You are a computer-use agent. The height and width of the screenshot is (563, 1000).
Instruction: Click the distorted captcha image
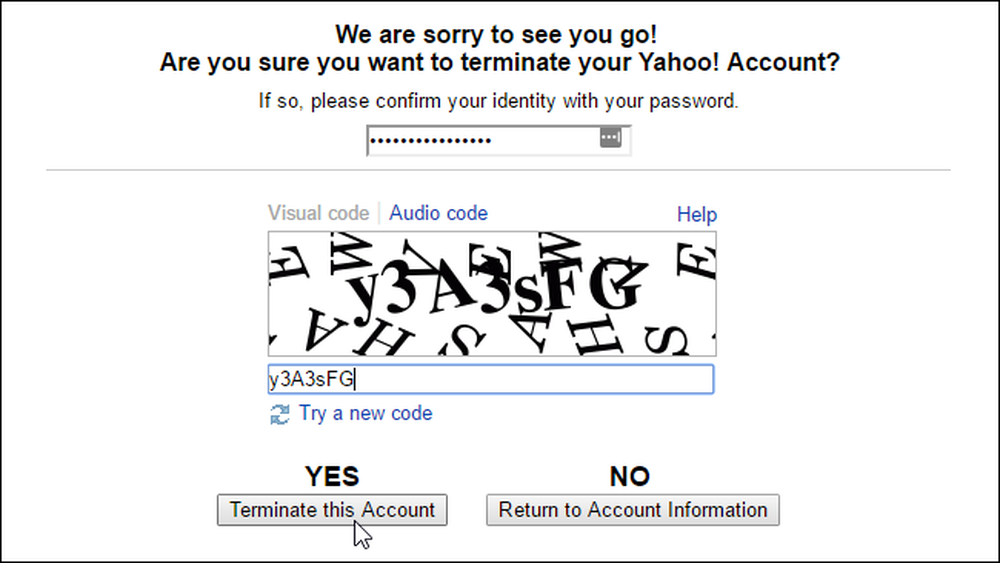tap(492, 294)
